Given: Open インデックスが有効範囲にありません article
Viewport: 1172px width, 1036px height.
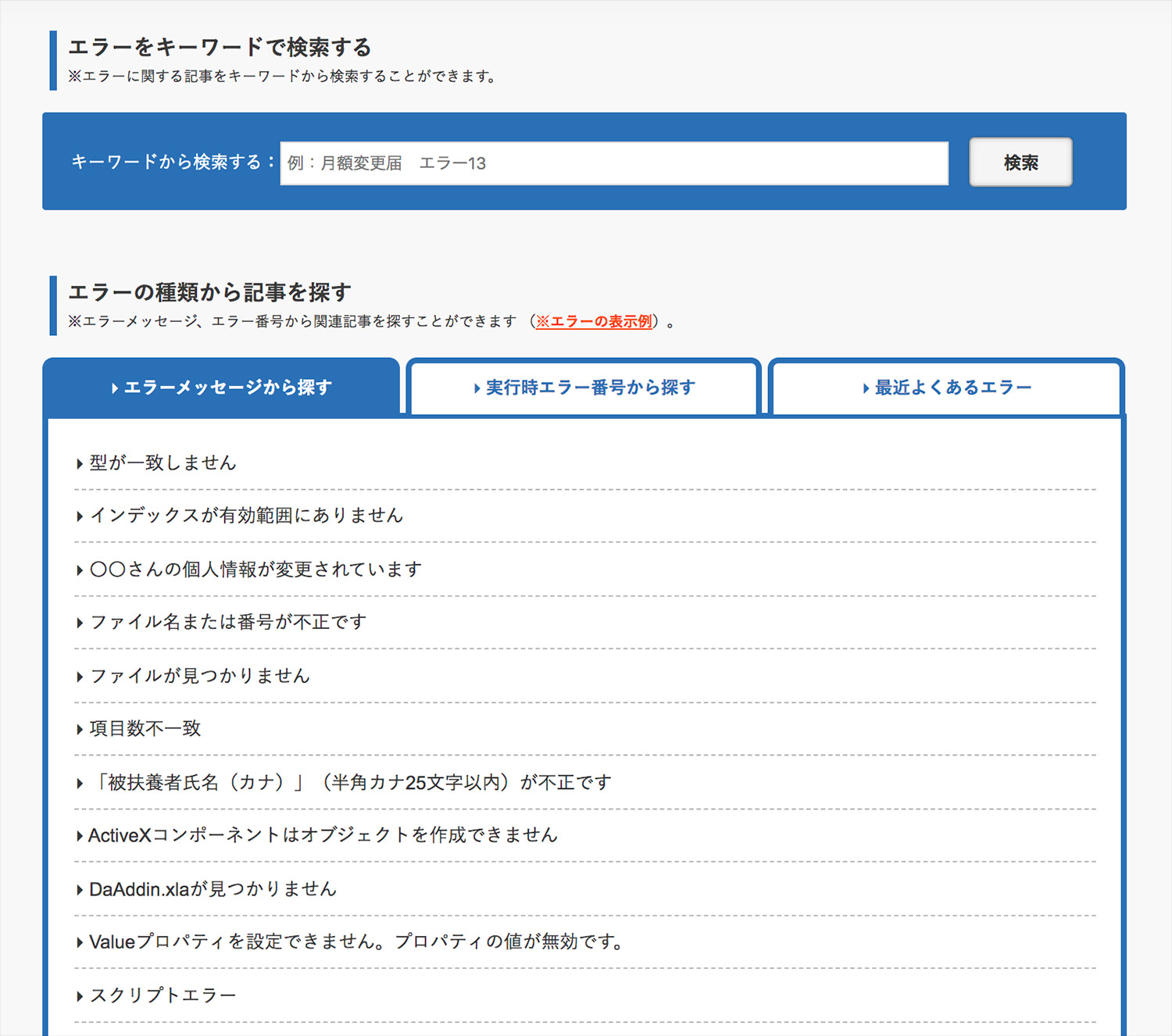Looking at the screenshot, I should (x=246, y=515).
